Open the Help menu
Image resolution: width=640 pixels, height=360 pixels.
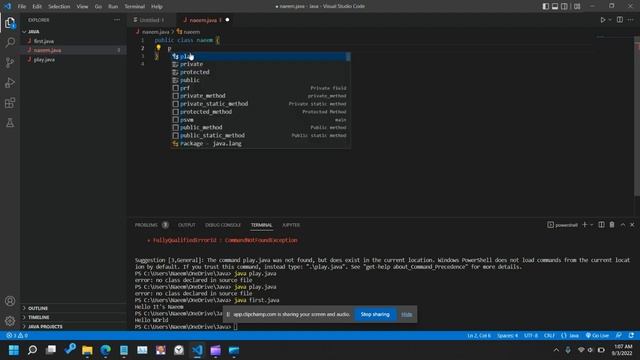point(157,6)
